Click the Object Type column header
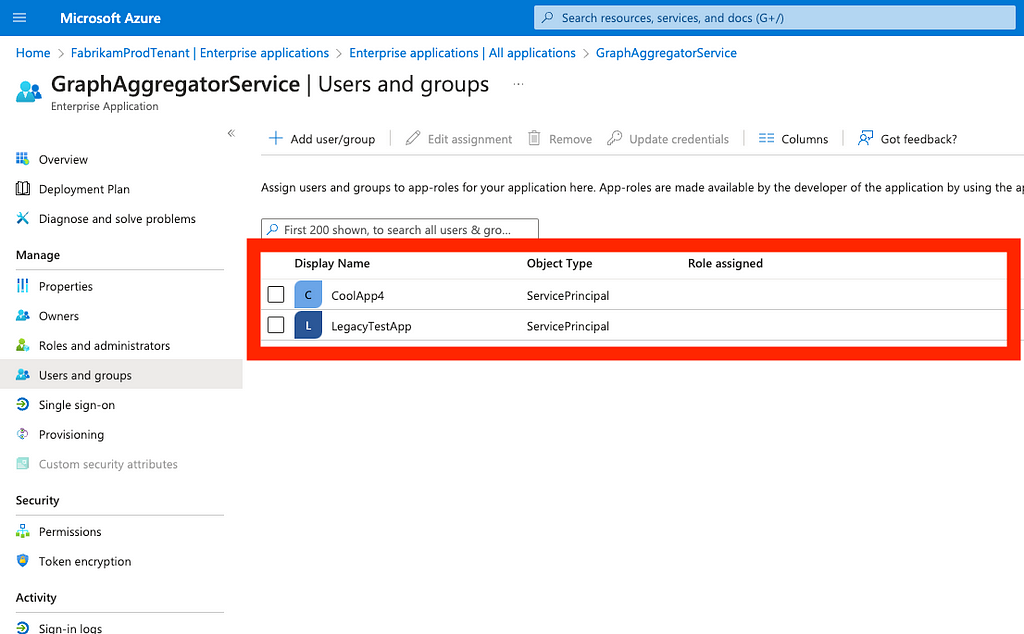This screenshot has height=634, width=1024. [x=560, y=263]
